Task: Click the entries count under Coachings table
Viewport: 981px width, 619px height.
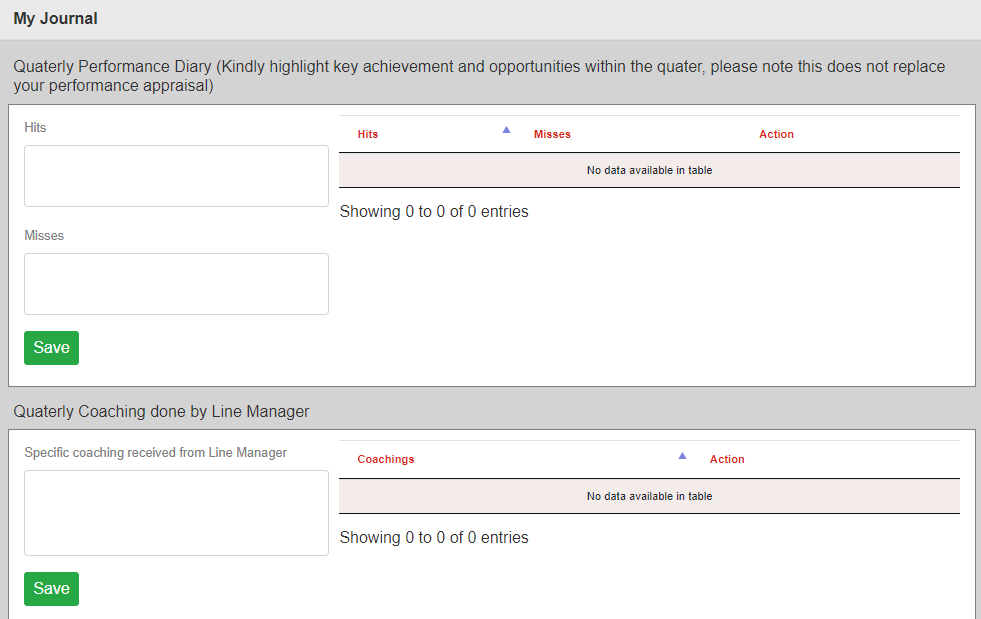Action: click(x=434, y=538)
